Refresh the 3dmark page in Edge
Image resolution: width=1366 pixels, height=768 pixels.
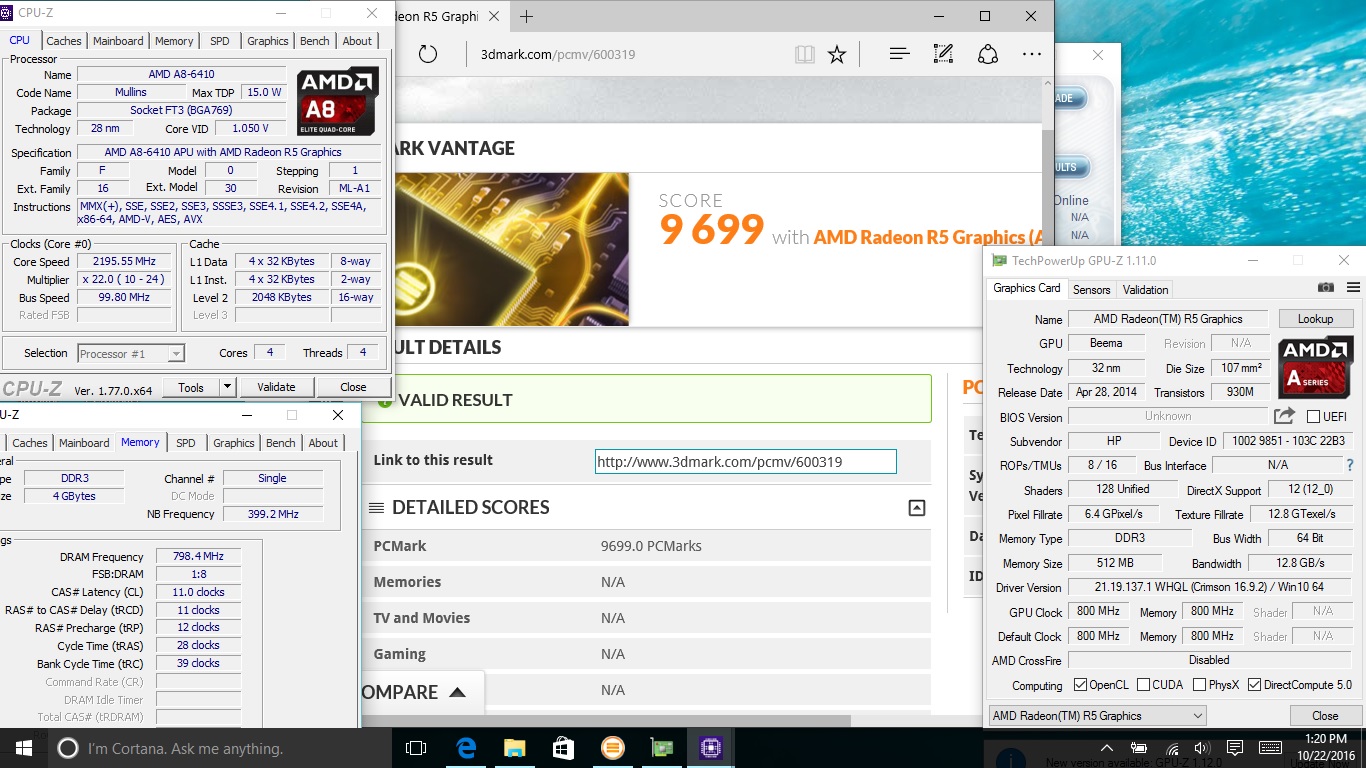coord(428,54)
